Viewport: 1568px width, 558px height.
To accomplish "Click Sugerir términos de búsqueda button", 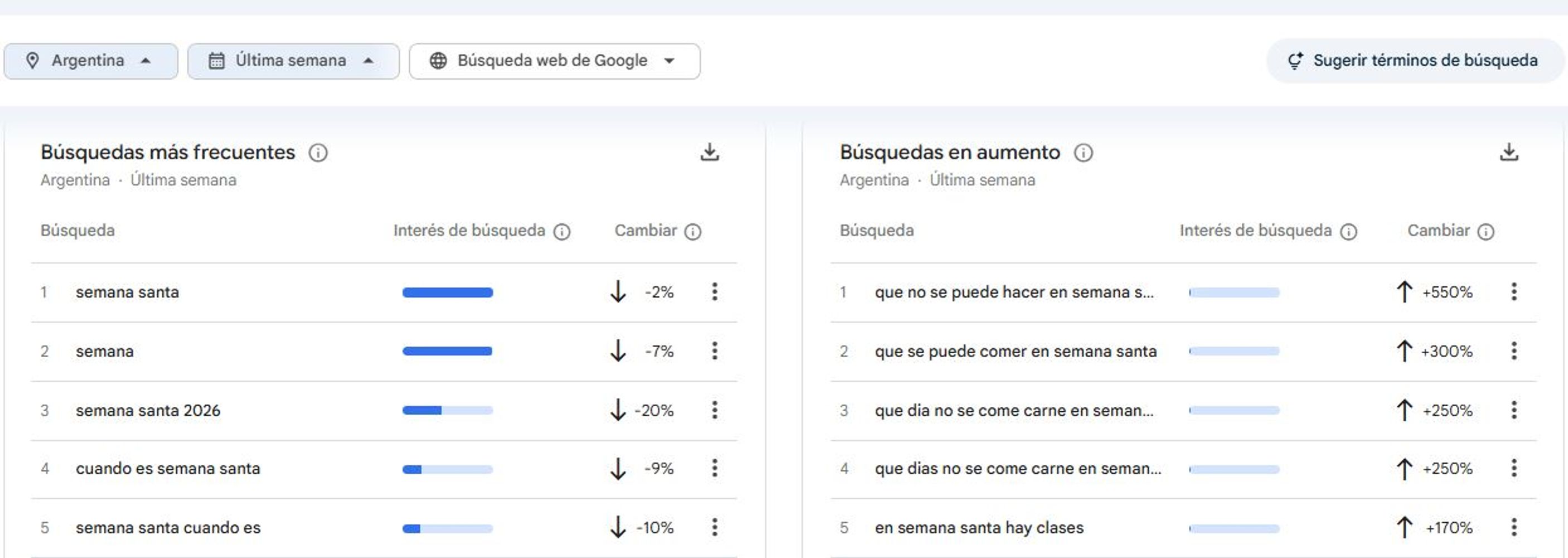I will 1415,61.
